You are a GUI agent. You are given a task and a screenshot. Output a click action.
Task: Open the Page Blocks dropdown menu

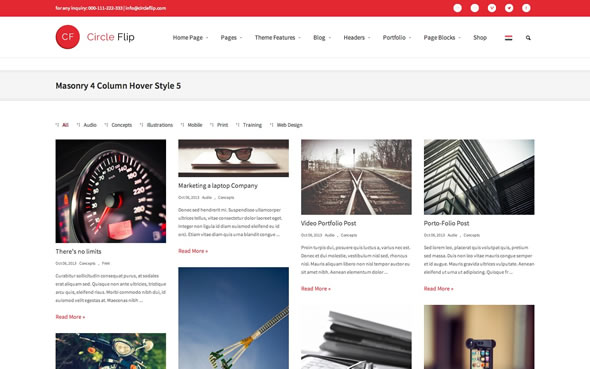442,38
